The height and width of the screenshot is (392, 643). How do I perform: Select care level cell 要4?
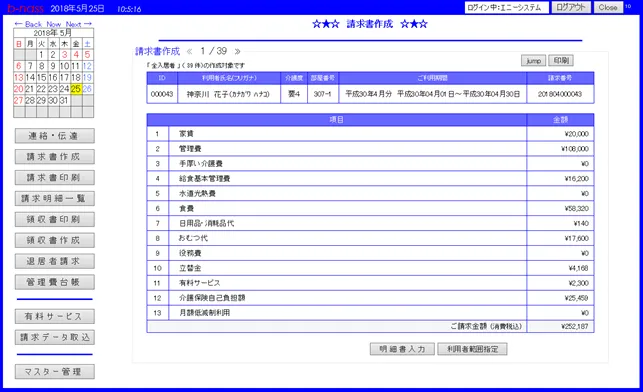(294, 94)
